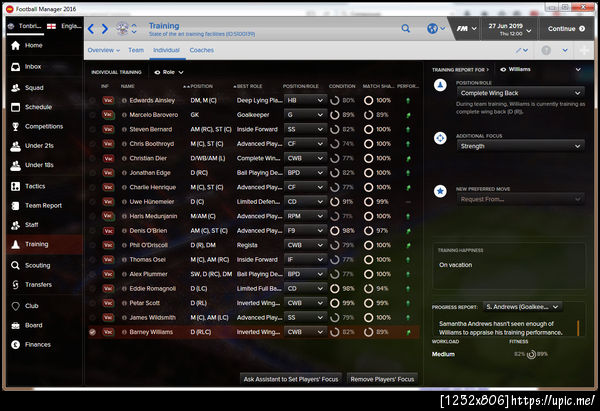The height and width of the screenshot is (411, 600).
Task: Toggle selection circle for Barney Williams
Action: pos(92,332)
